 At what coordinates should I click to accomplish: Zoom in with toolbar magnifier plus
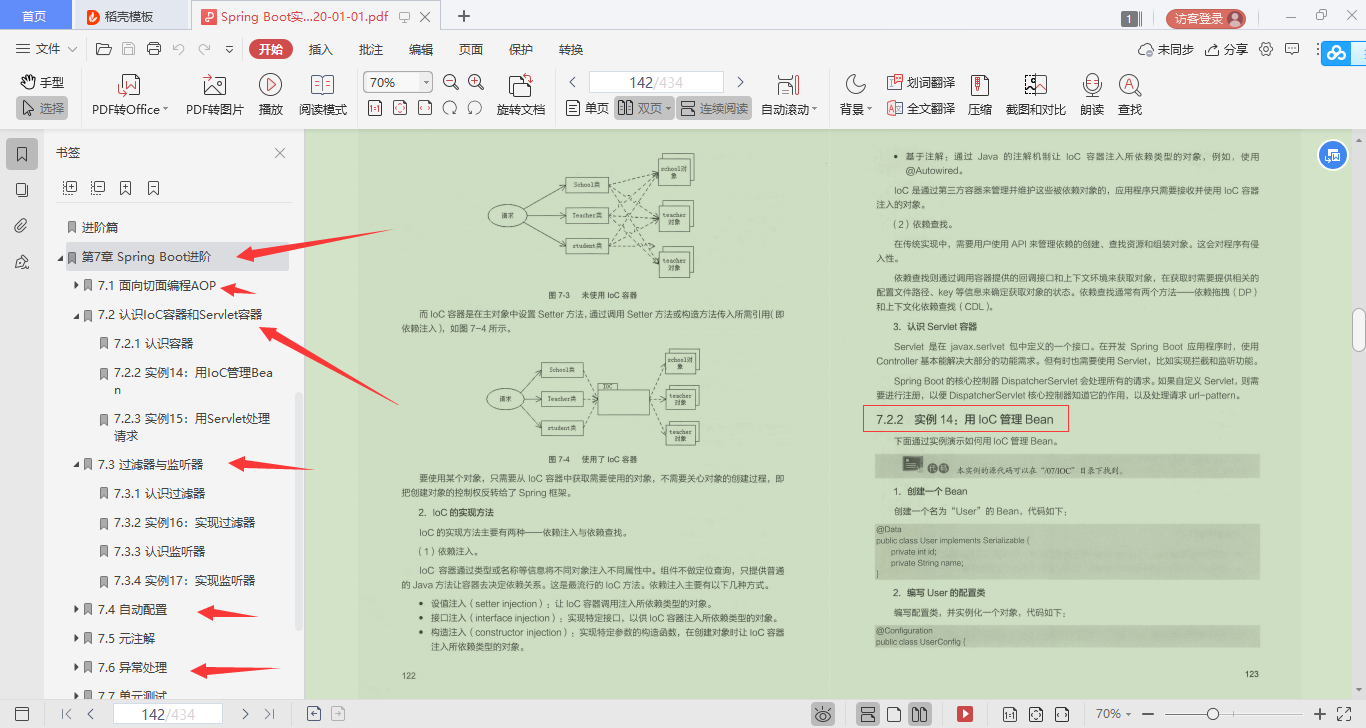(x=476, y=82)
